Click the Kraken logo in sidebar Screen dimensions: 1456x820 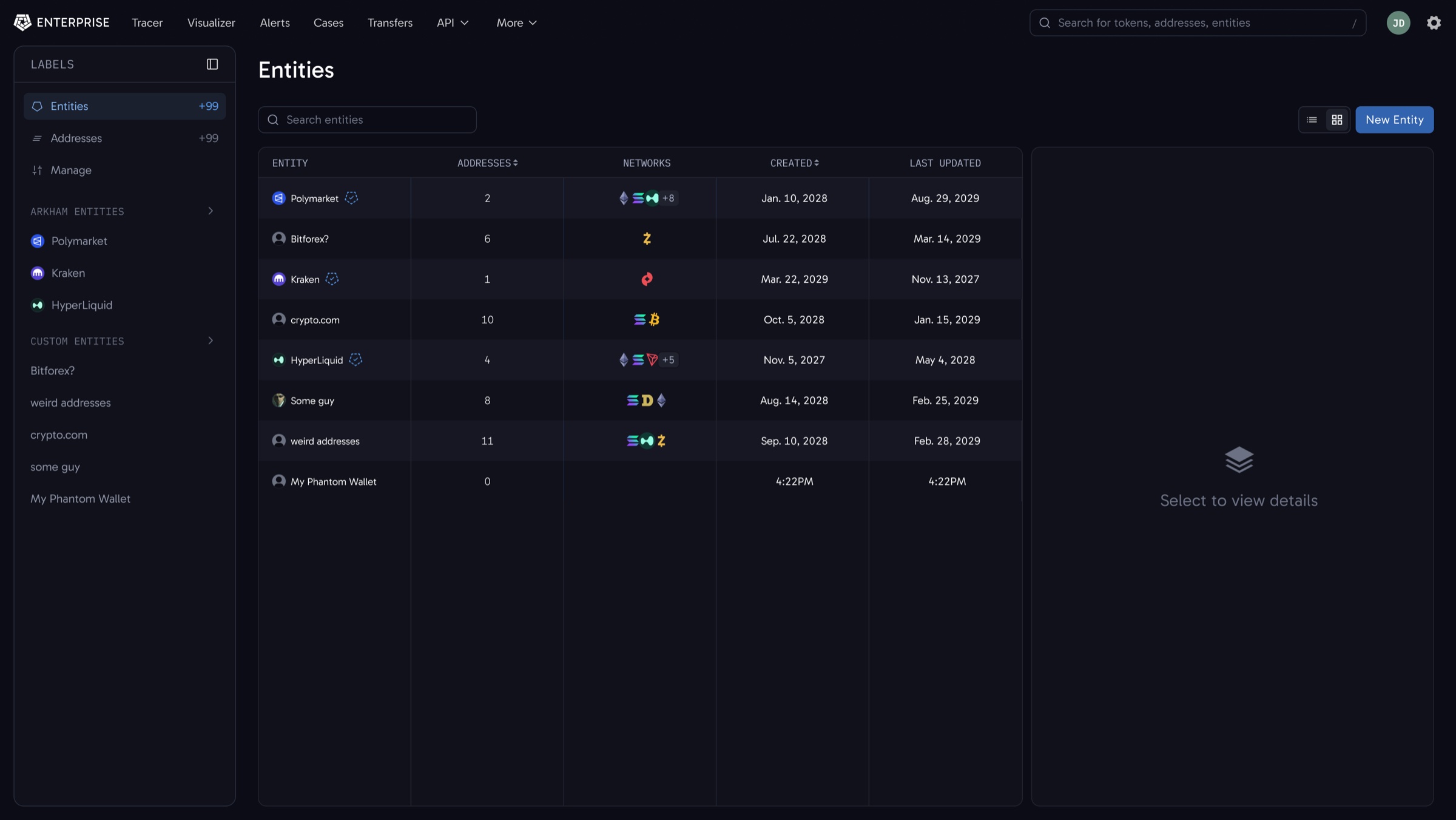(x=38, y=273)
